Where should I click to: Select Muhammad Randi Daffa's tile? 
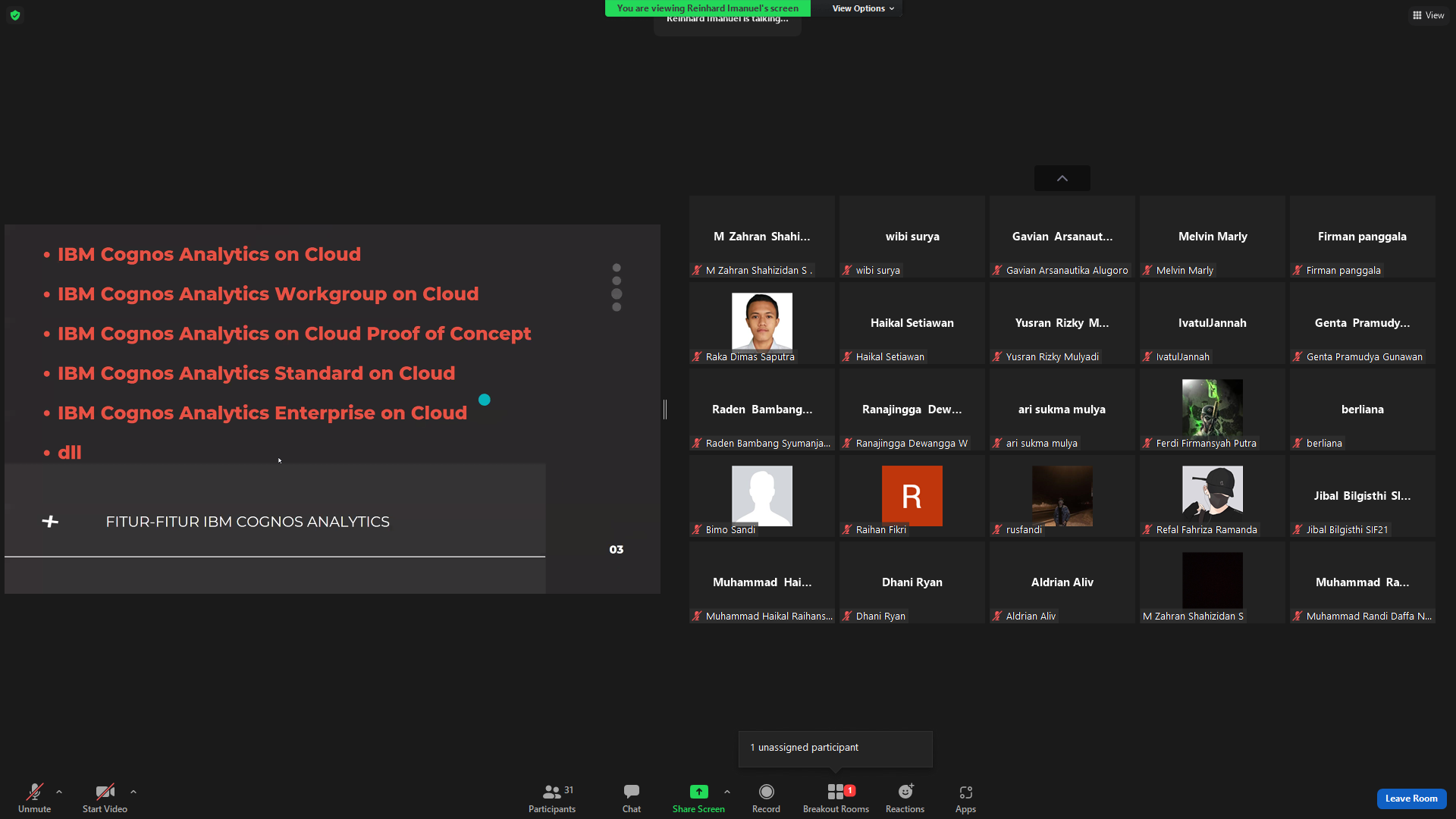tap(1363, 582)
